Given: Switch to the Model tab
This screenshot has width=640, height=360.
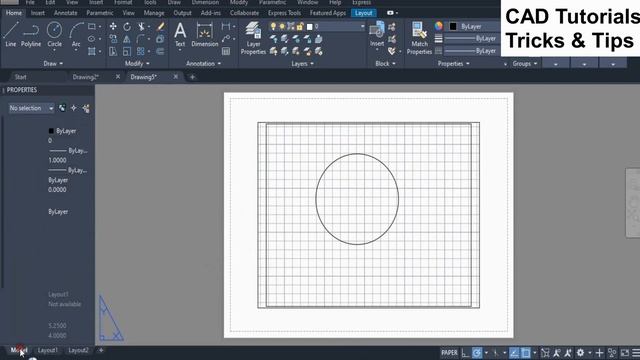Looking at the screenshot, I should pos(18,350).
